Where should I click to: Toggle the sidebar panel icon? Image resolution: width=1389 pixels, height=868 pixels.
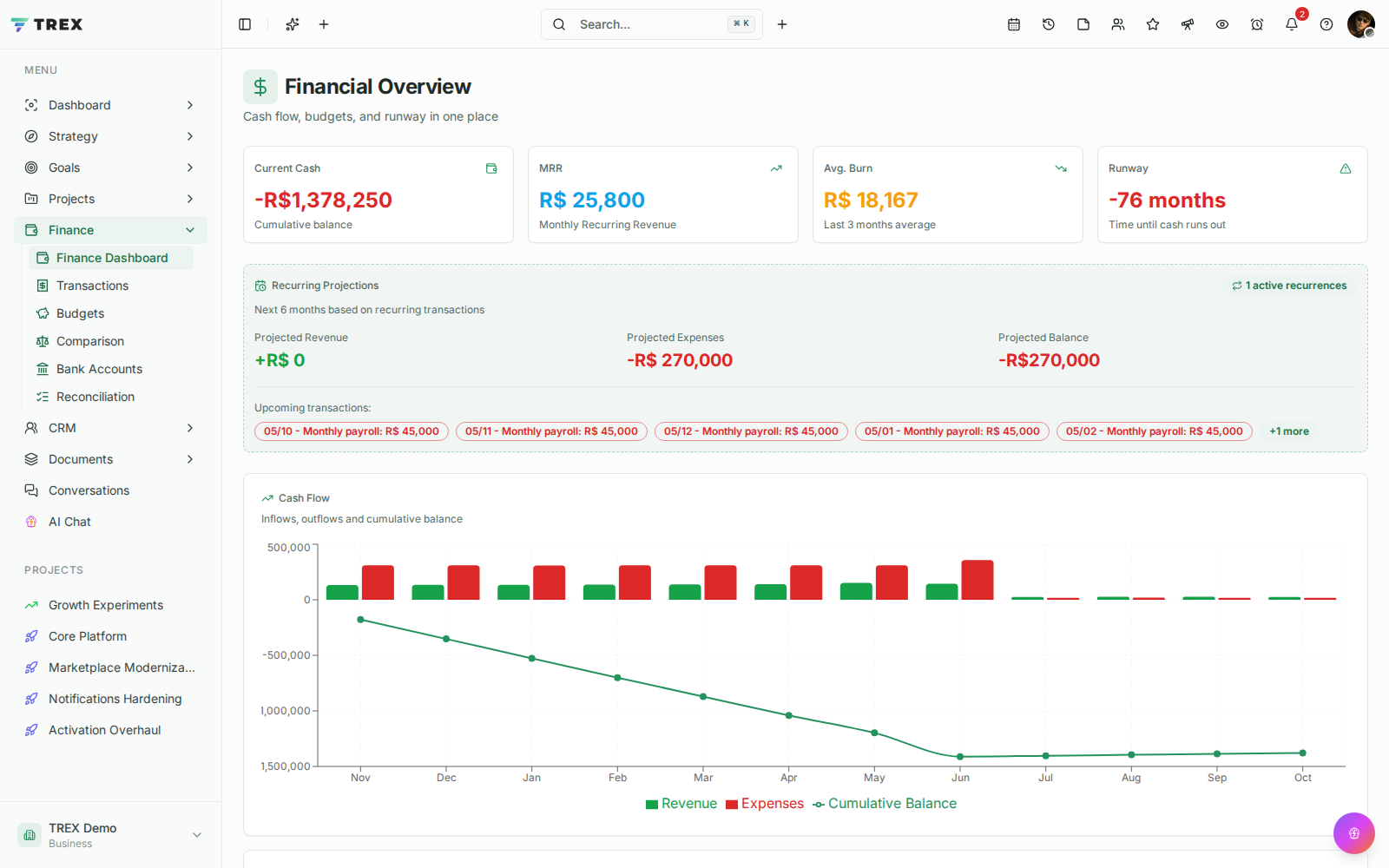click(245, 24)
